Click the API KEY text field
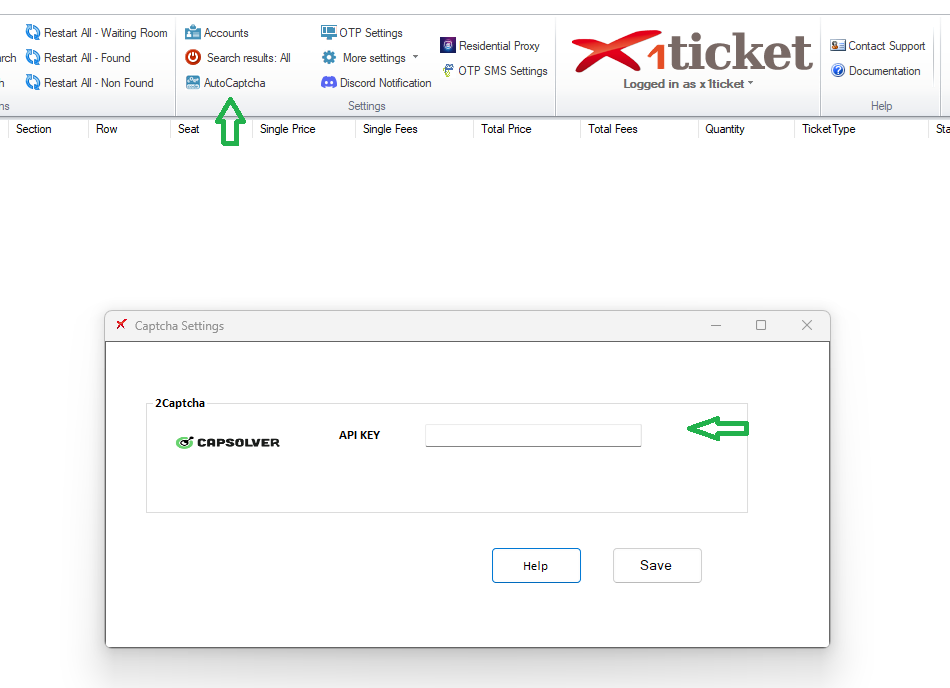Screen dimensions: 950x688 533,435
